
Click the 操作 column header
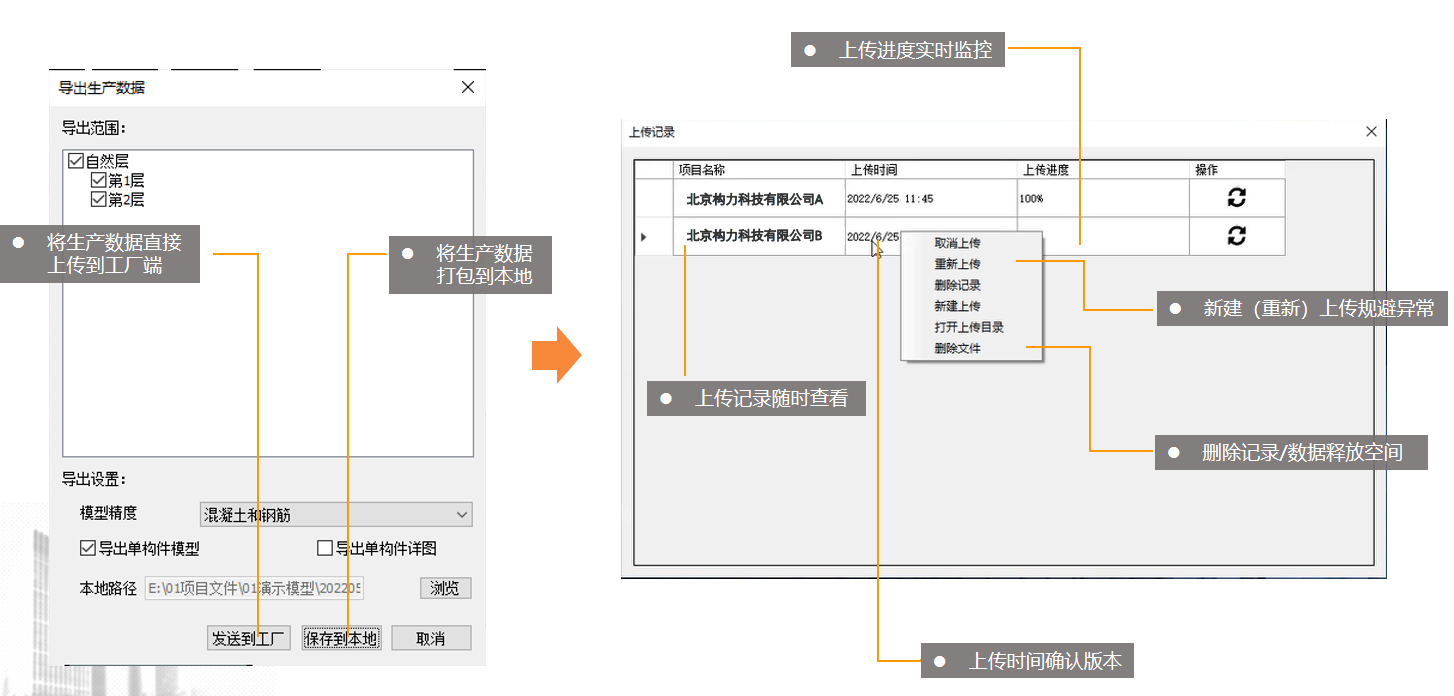tap(1237, 170)
